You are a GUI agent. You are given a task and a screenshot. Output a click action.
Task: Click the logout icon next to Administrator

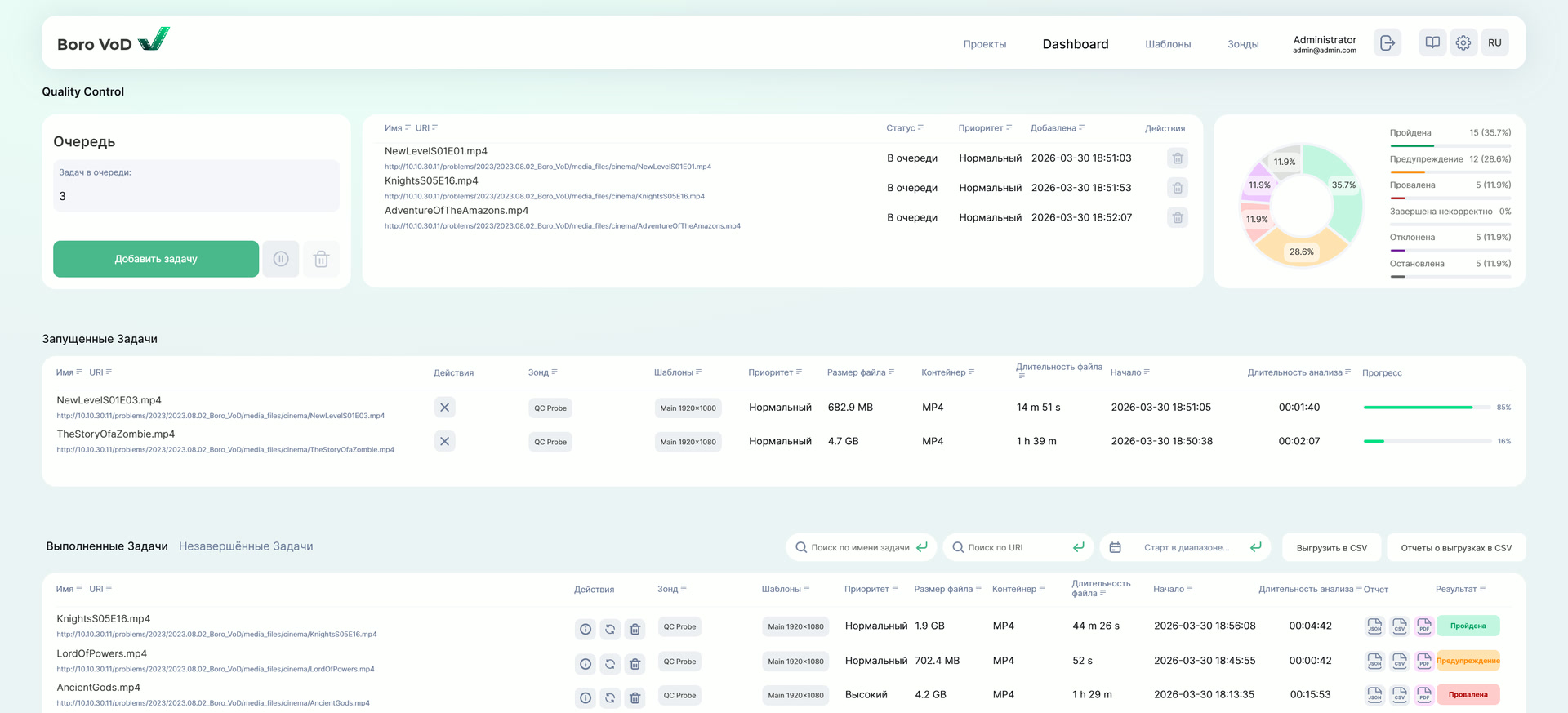point(1387,43)
